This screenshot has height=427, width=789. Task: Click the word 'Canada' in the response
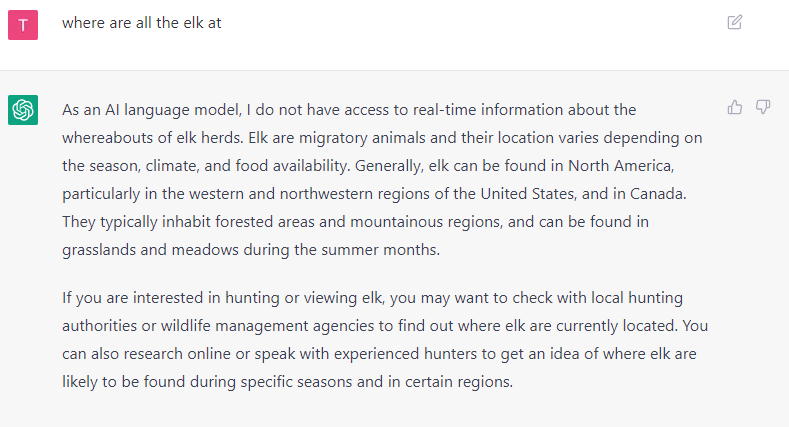(657, 194)
